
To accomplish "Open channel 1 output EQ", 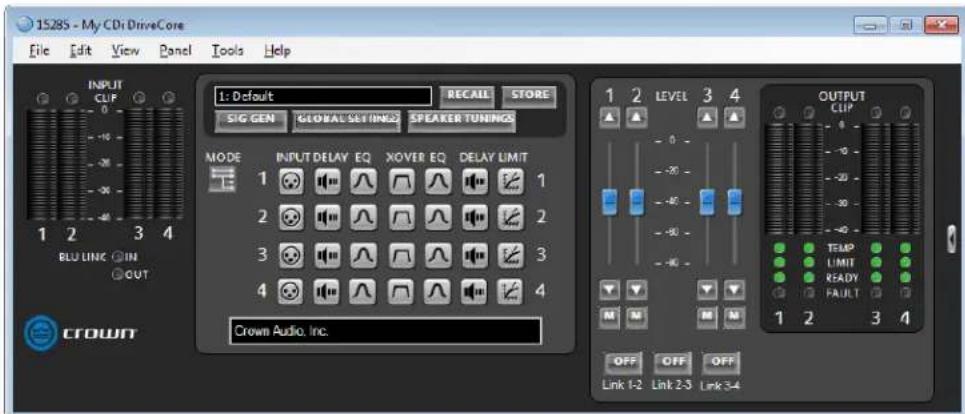I will click(x=436, y=181).
